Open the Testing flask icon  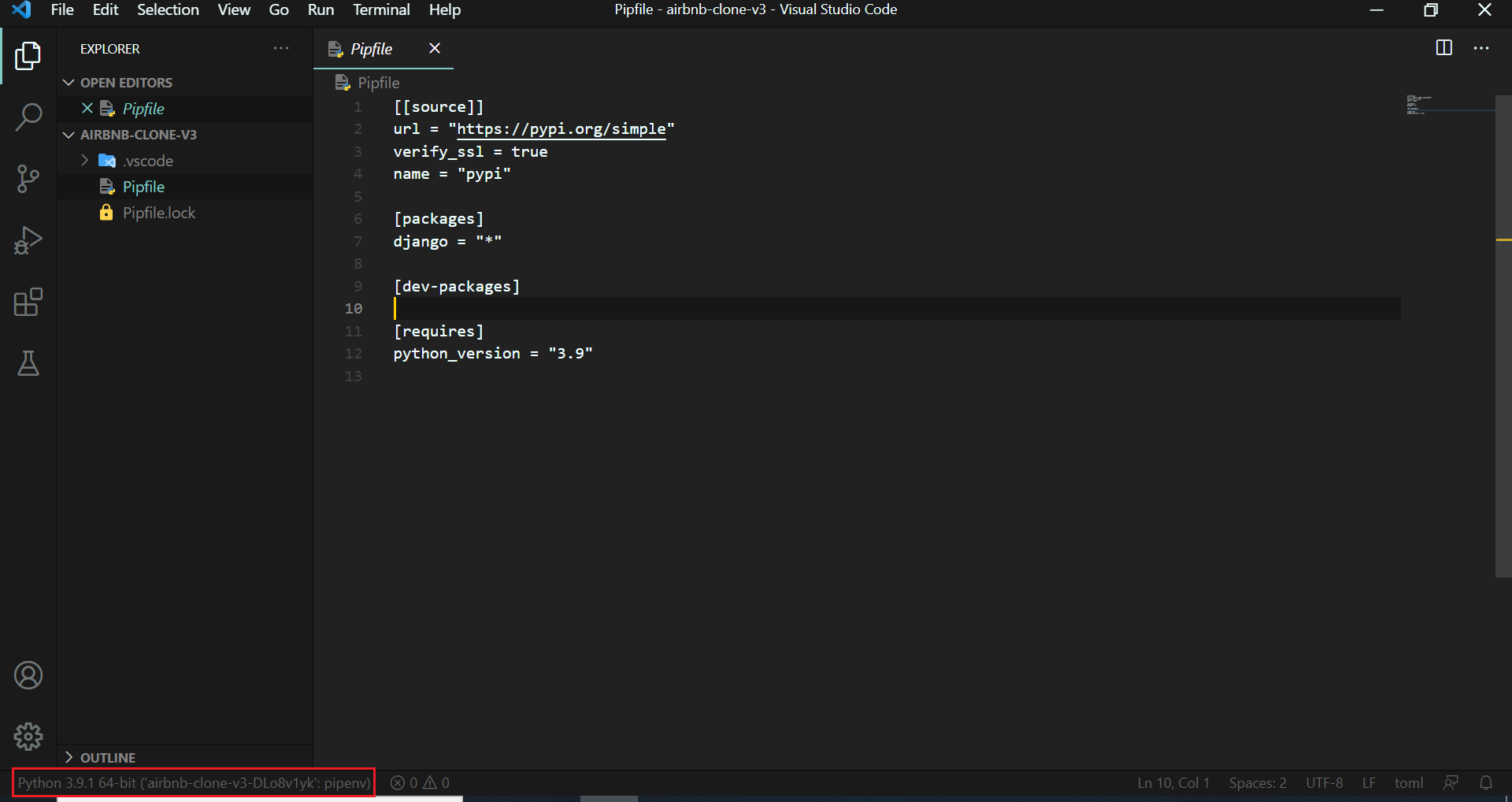28,363
